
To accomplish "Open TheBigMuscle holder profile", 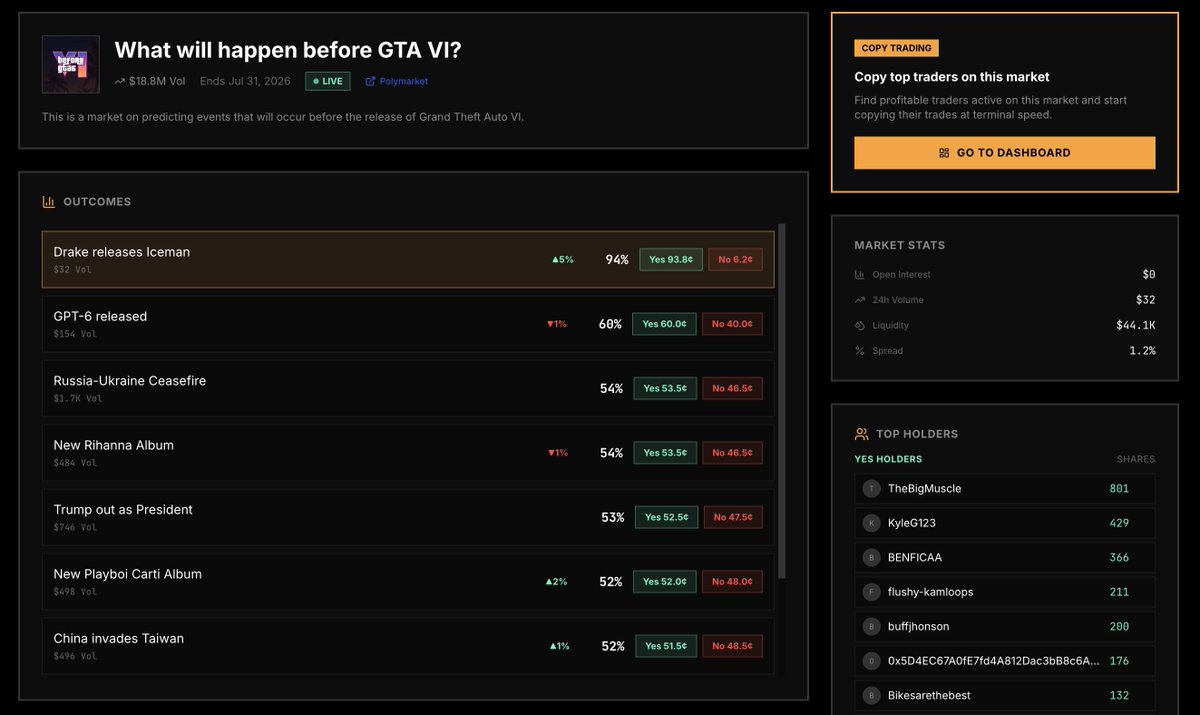I will point(1004,489).
